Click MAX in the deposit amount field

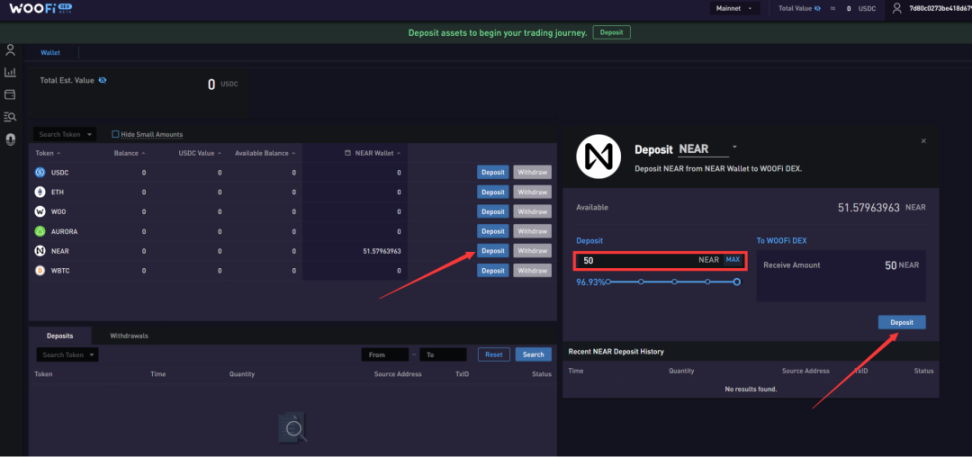pyautogui.click(x=733, y=260)
